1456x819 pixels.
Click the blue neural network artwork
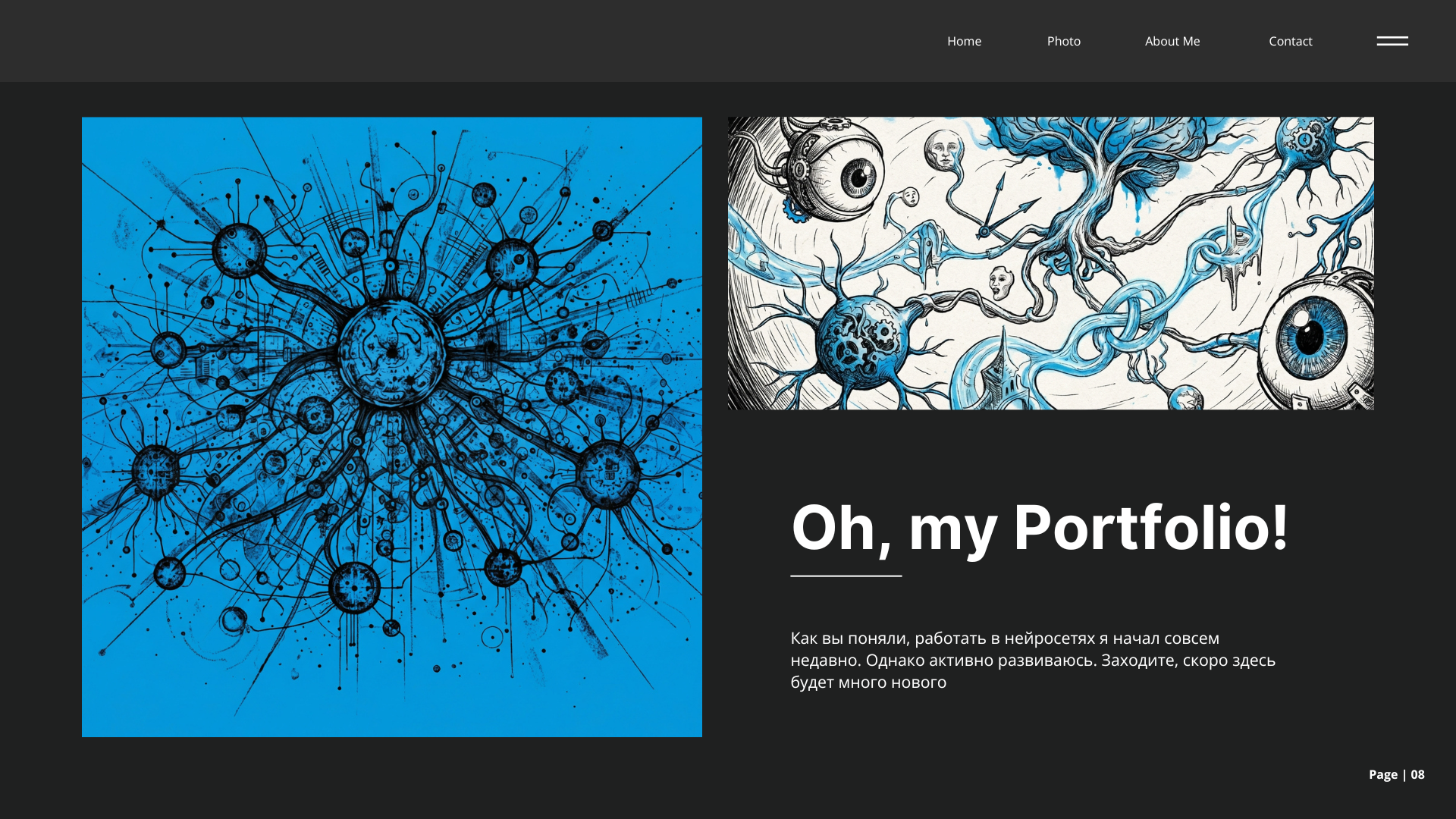pyautogui.click(x=391, y=426)
